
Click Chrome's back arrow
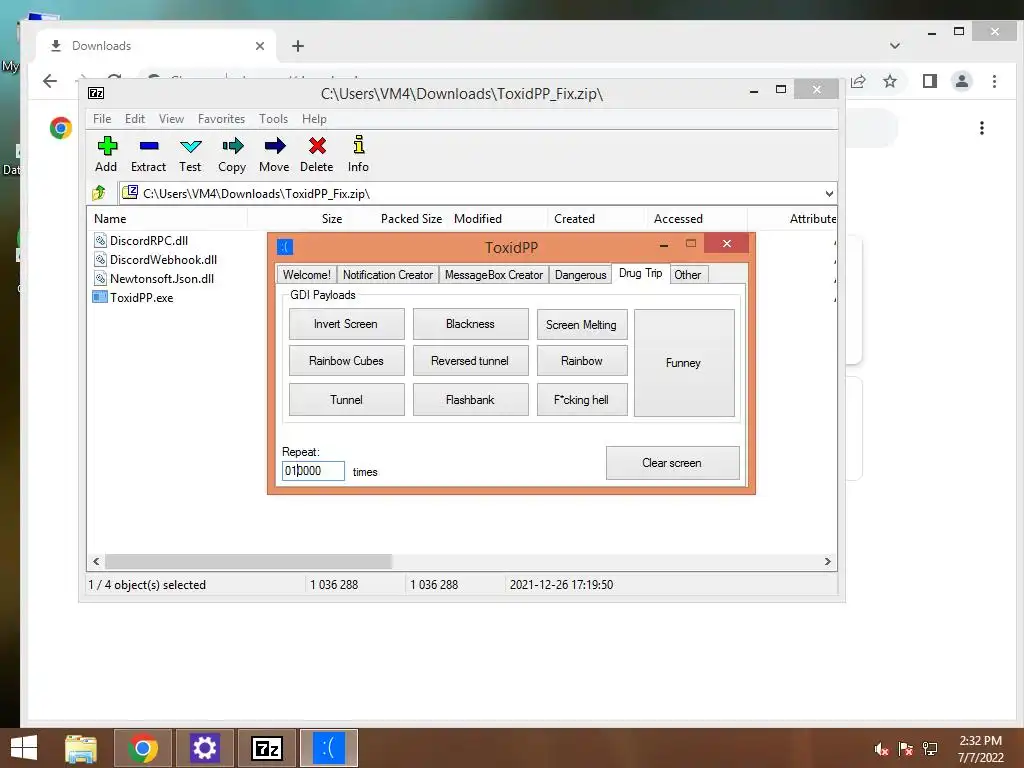[50, 81]
